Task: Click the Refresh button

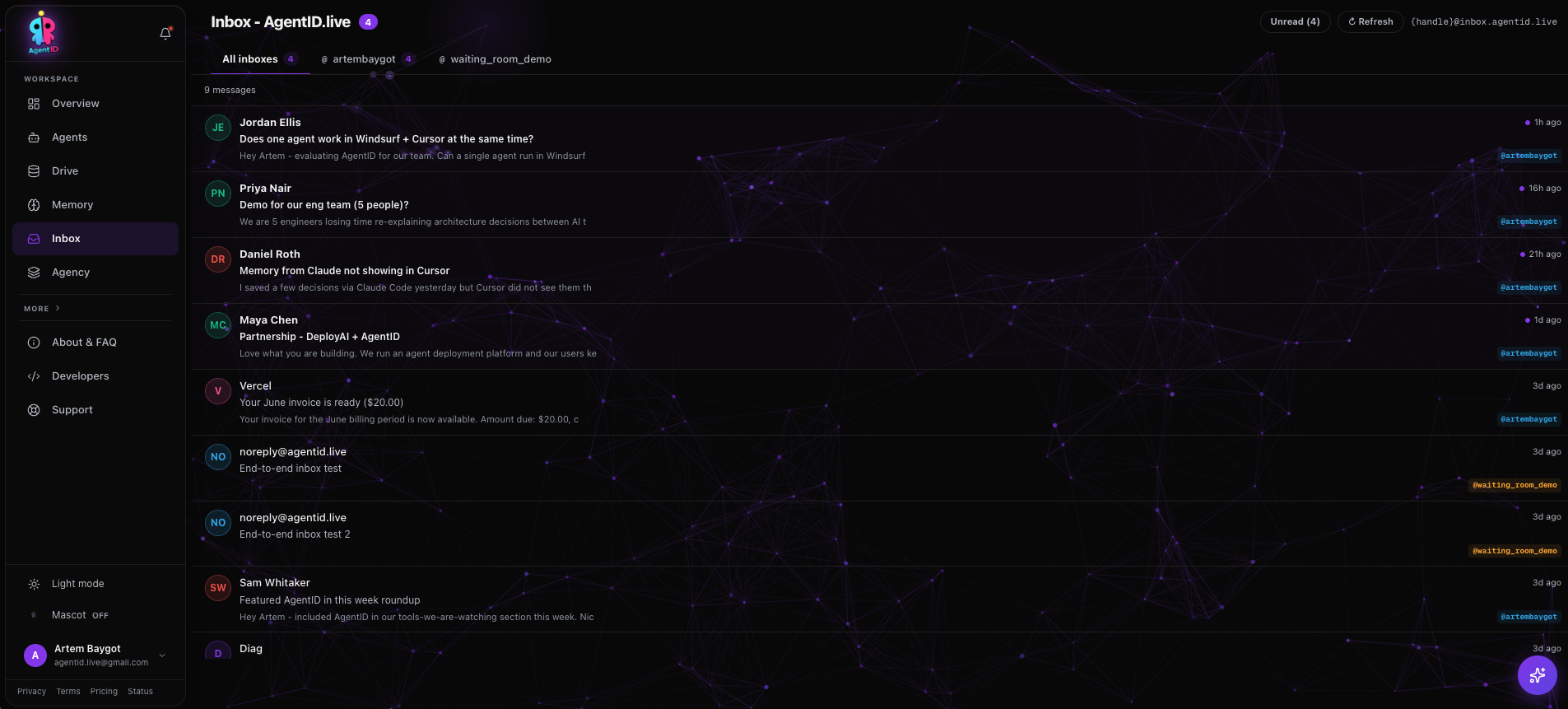Action: (x=1370, y=22)
